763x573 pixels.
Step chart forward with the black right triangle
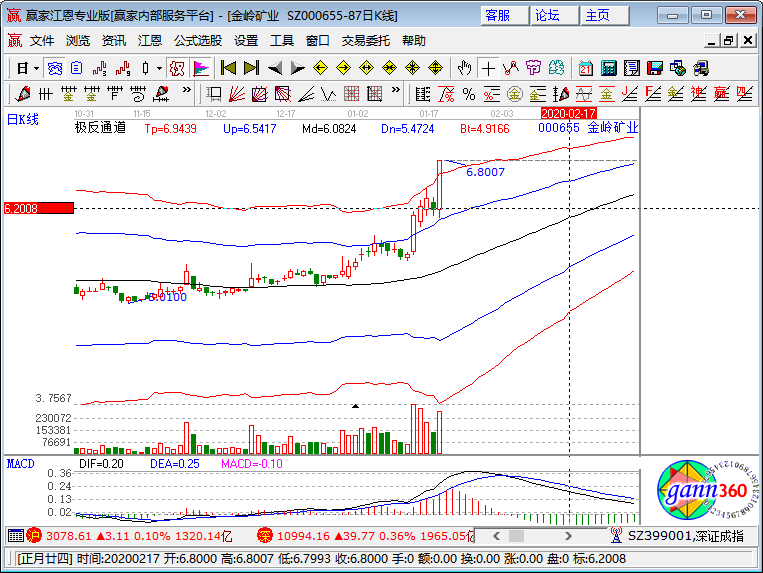(297, 68)
